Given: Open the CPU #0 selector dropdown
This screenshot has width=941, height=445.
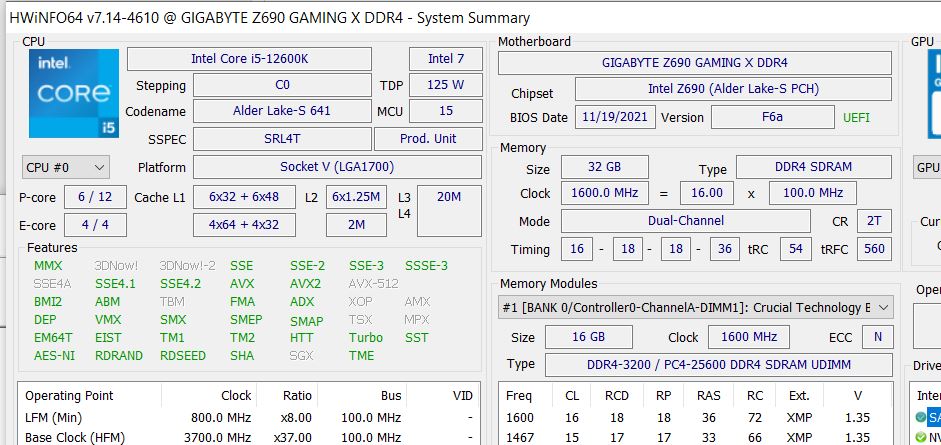Looking at the screenshot, I should pyautogui.click(x=66, y=167).
